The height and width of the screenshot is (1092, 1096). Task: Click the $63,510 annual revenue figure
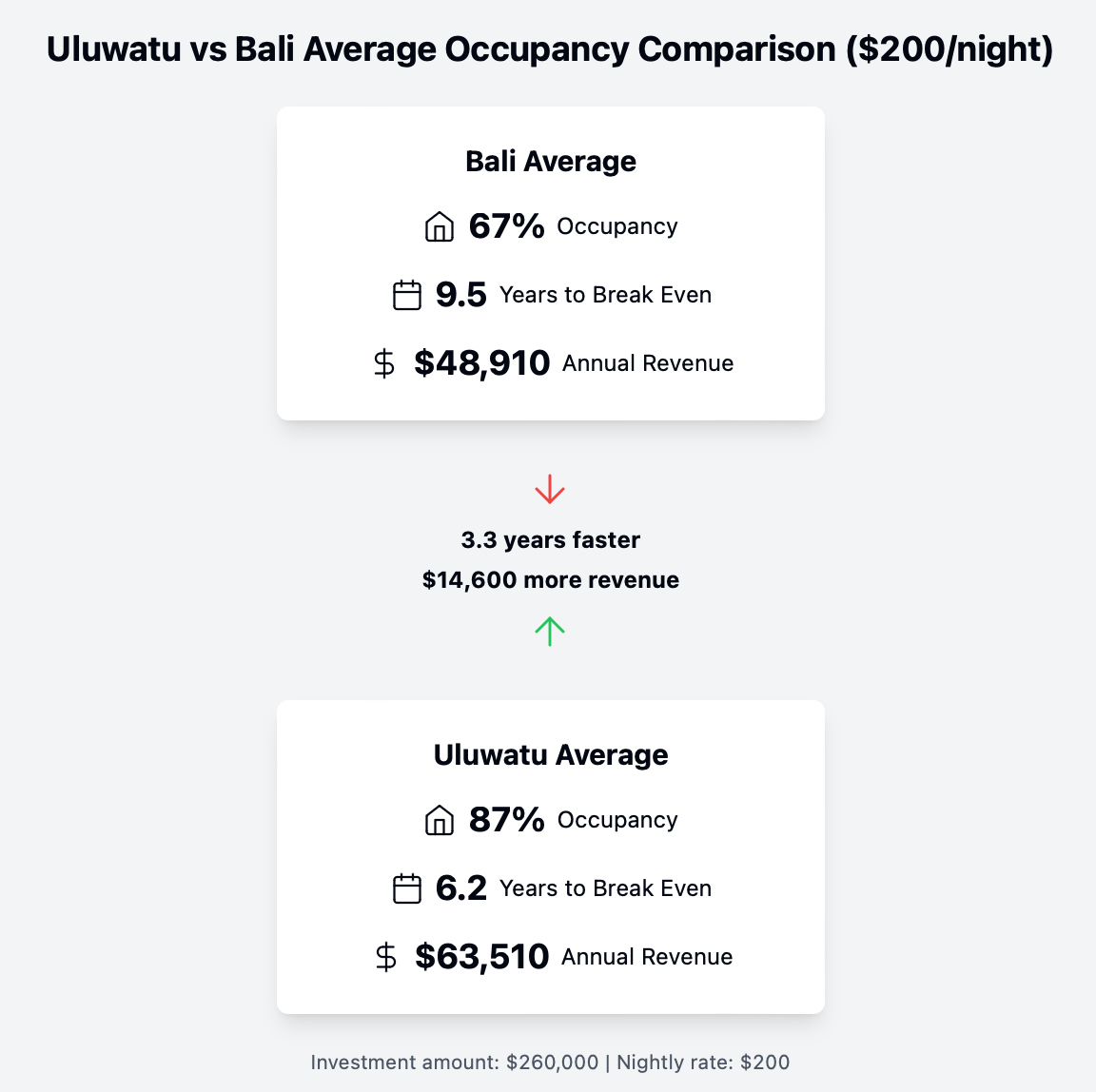(x=481, y=956)
